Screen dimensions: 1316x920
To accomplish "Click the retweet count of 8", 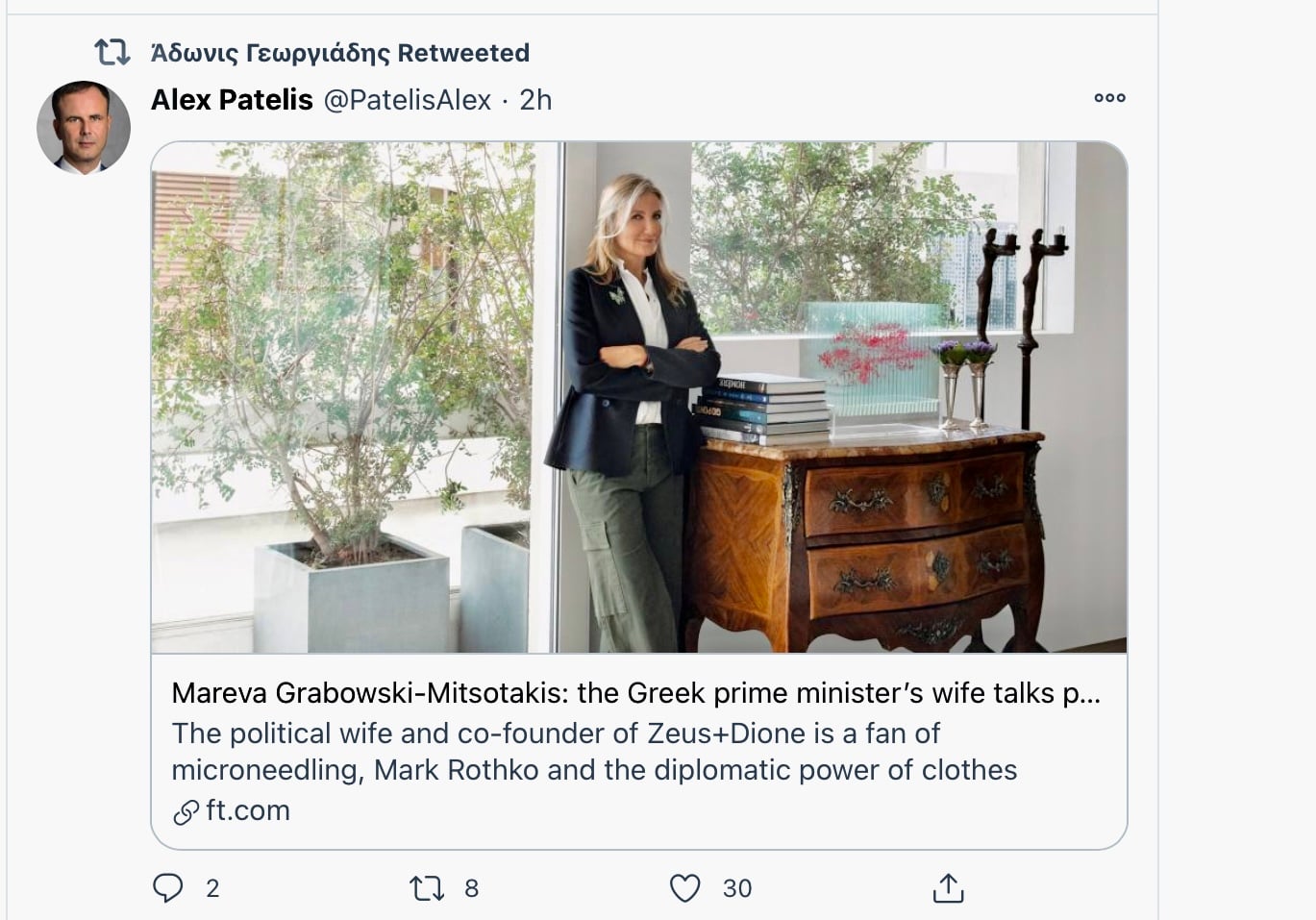I will [x=471, y=888].
